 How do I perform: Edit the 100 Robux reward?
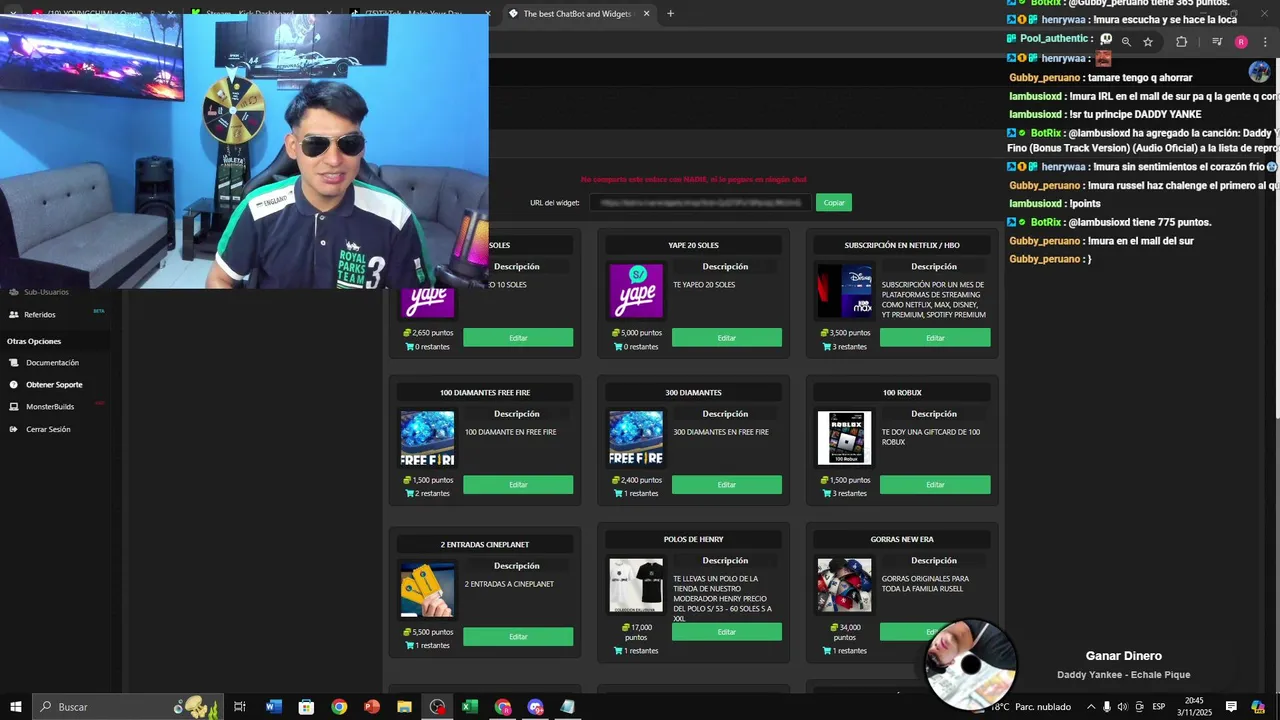point(935,485)
